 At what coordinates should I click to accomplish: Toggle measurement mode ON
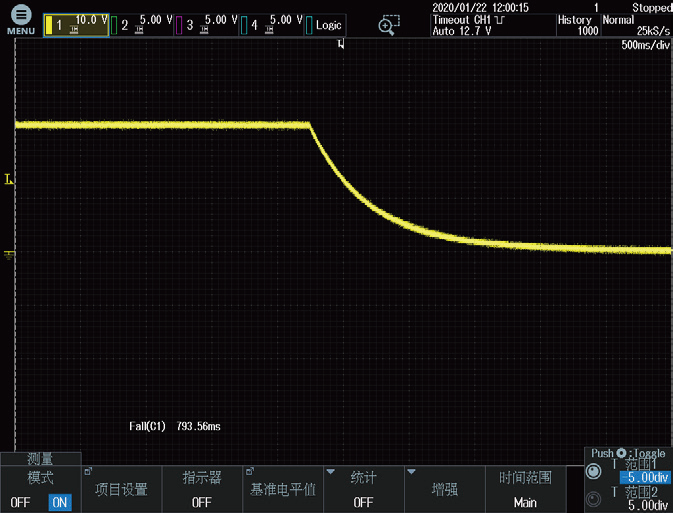pyautogui.click(x=60, y=502)
